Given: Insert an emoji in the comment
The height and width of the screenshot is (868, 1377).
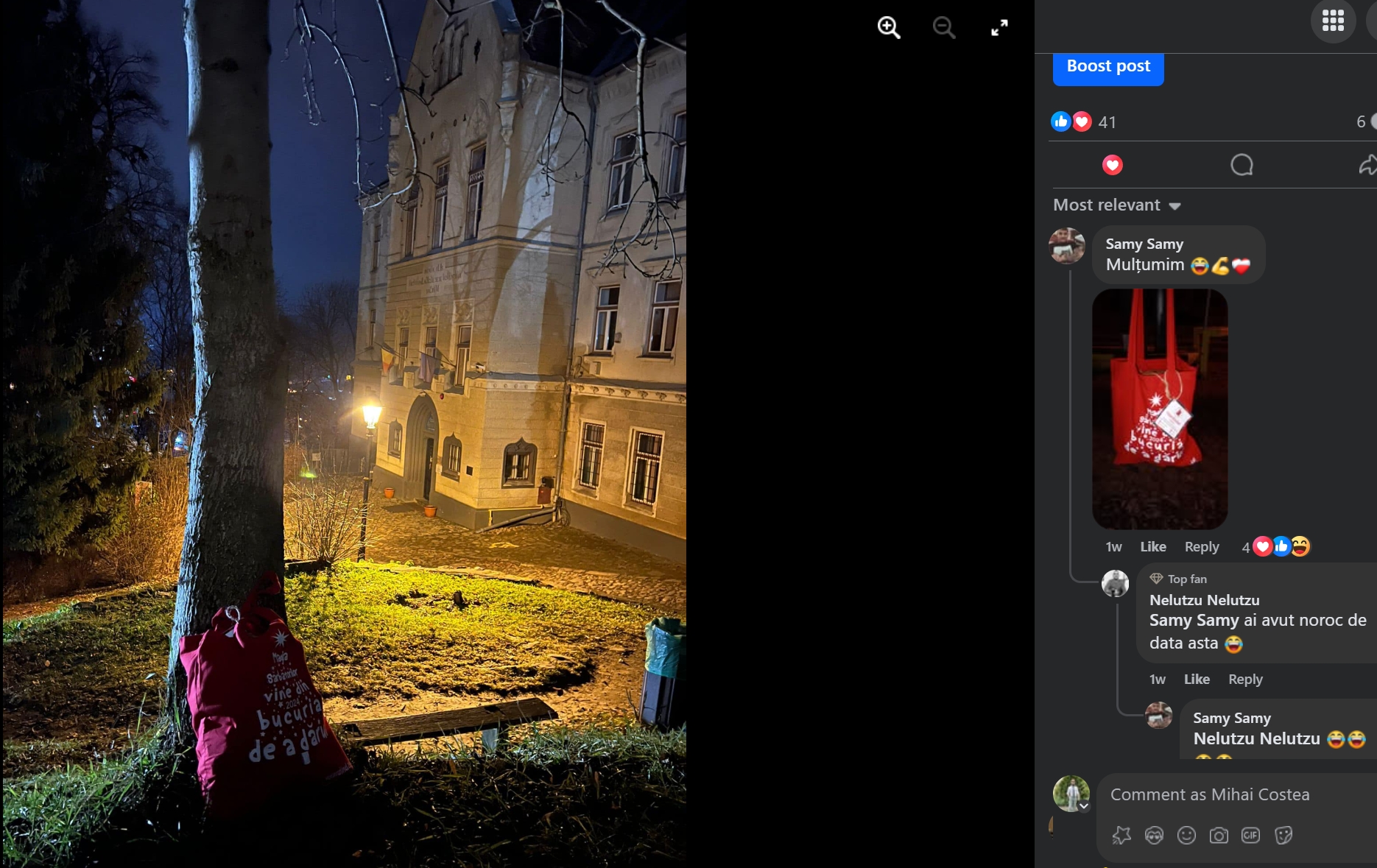Looking at the screenshot, I should click(1186, 835).
